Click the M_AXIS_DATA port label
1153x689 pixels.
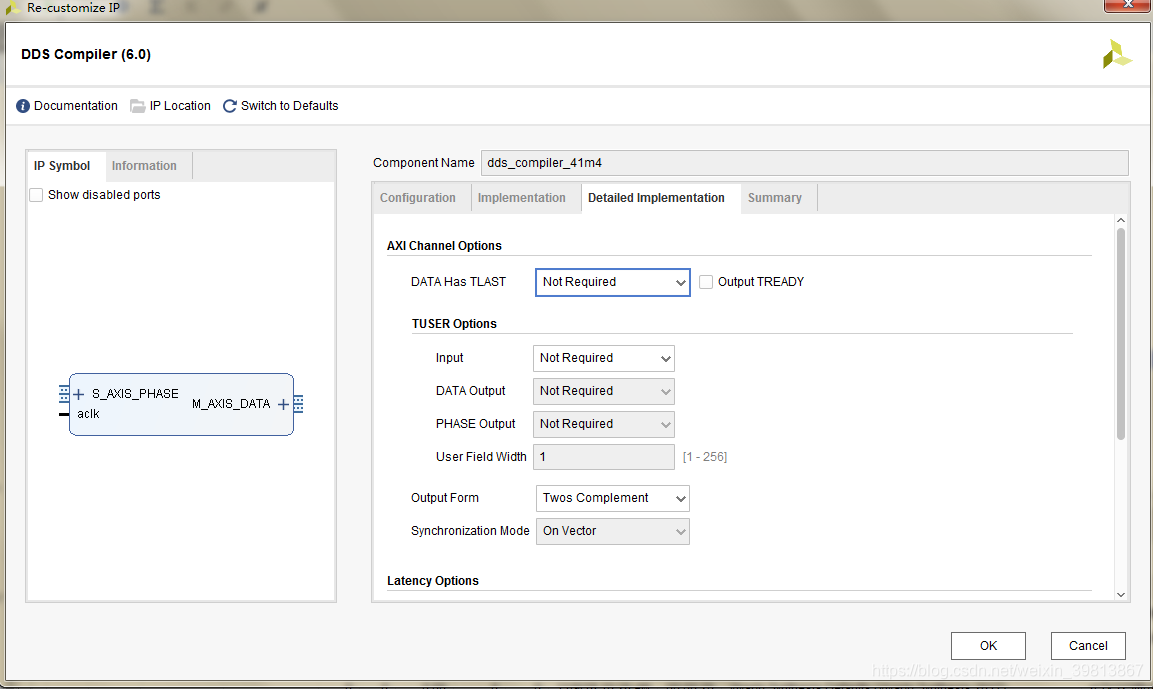[231, 404]
